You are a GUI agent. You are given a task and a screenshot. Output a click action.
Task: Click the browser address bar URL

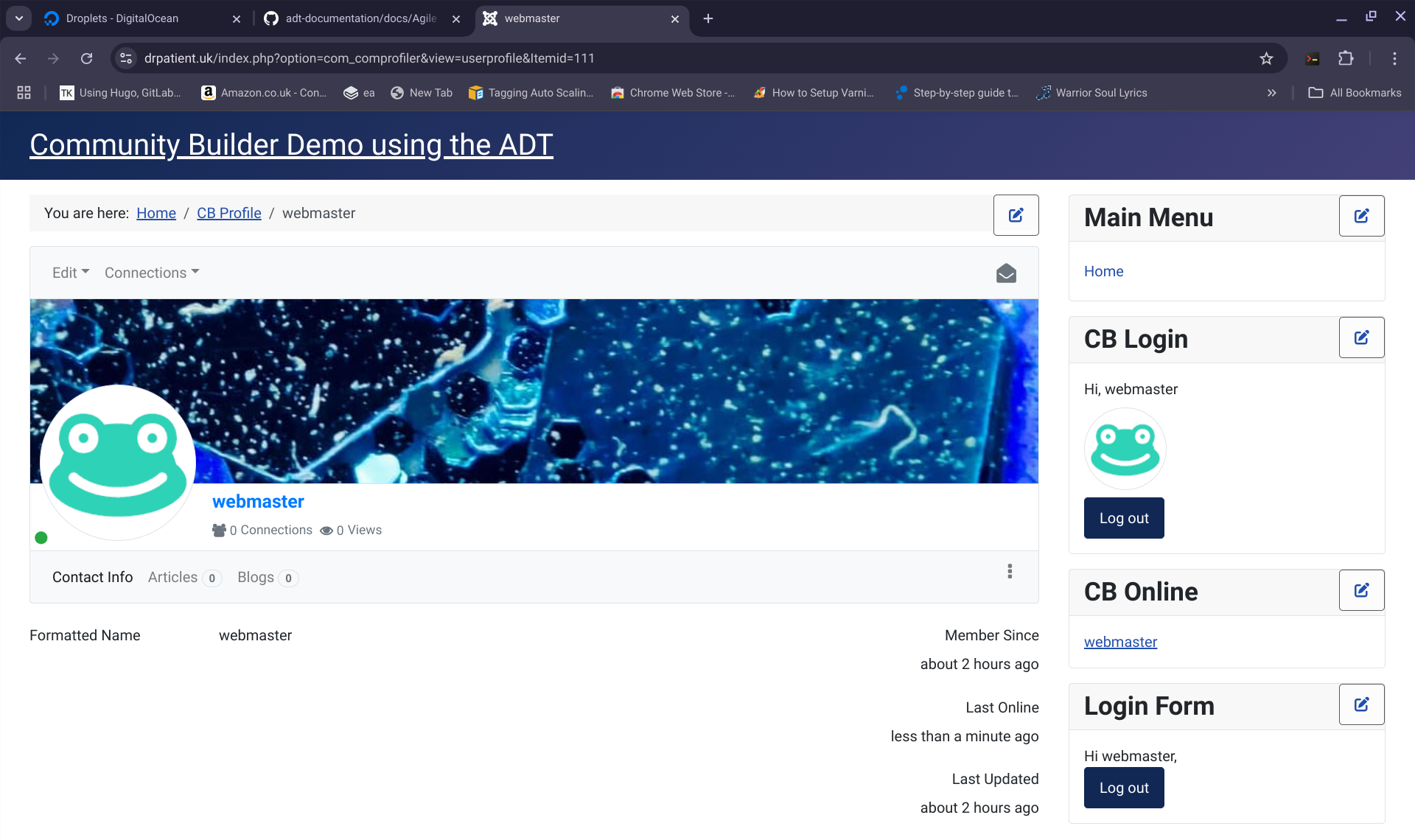click(x=368, y=58)
